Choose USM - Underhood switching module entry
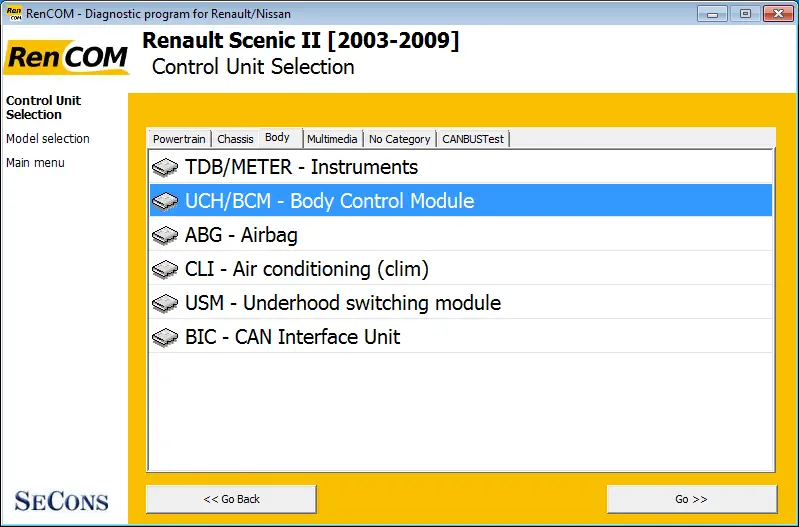The image size is (799, 527). [461, 303]
